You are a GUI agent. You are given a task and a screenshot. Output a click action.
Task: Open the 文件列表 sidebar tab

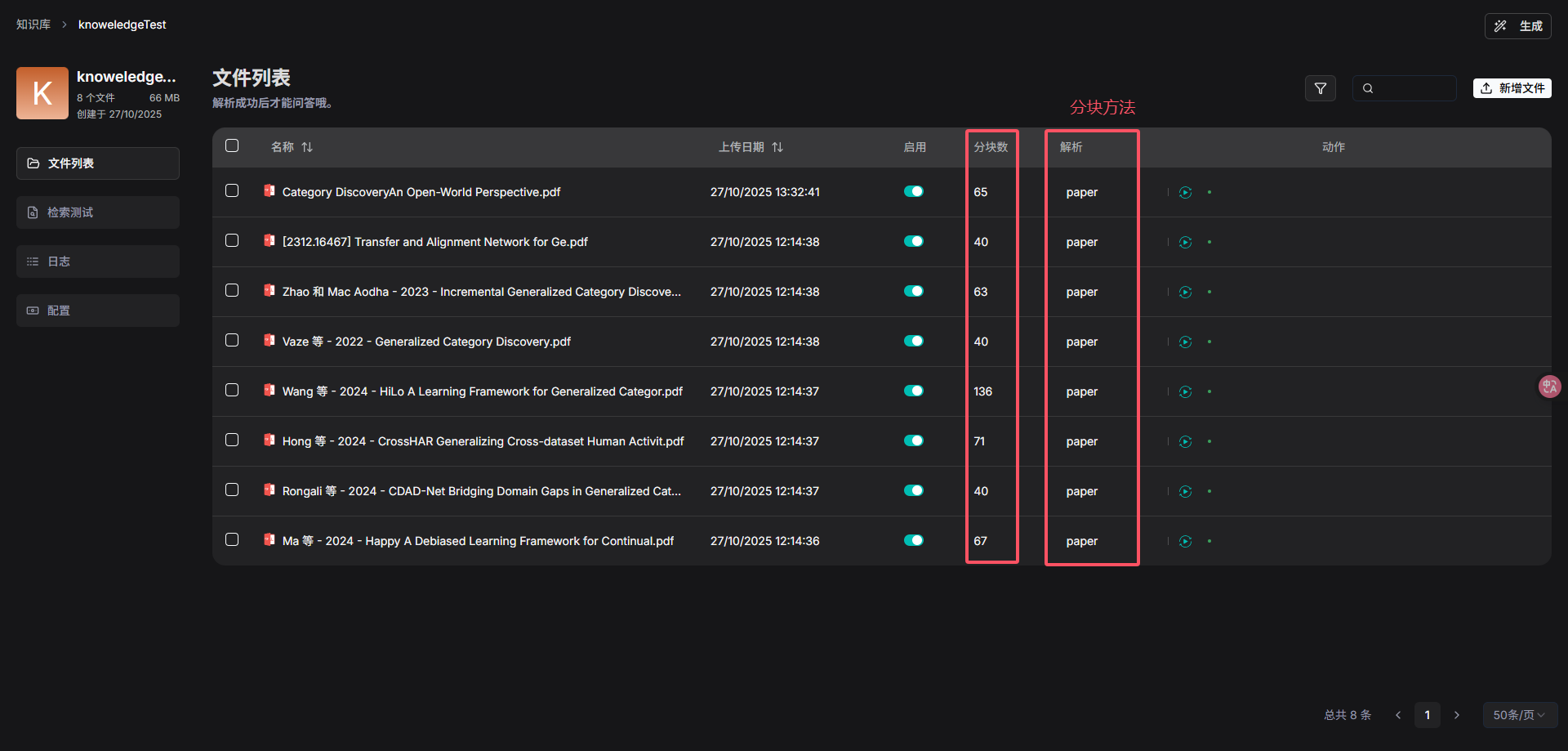98,163
